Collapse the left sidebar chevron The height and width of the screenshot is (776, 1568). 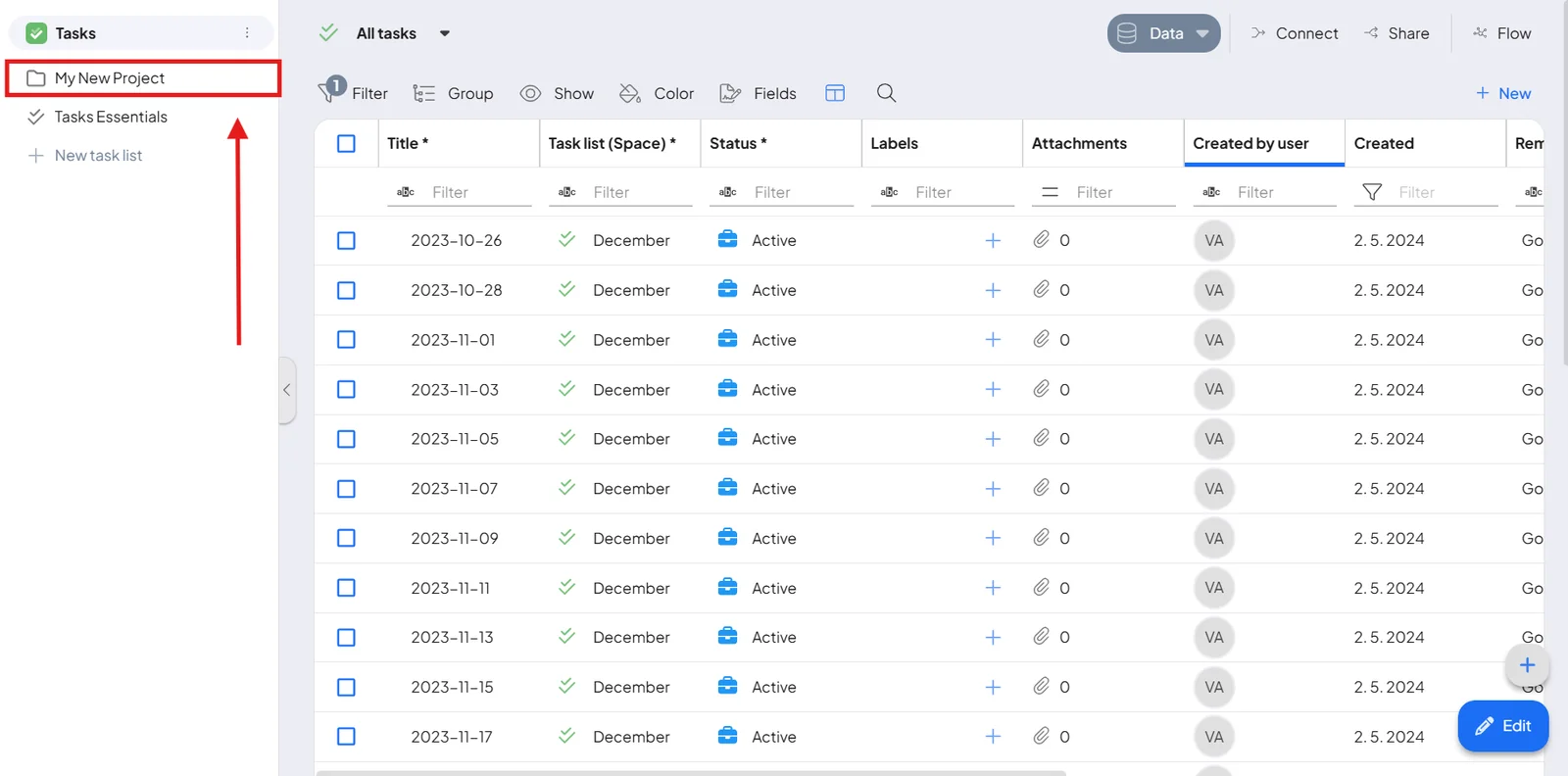pos(287,390)
